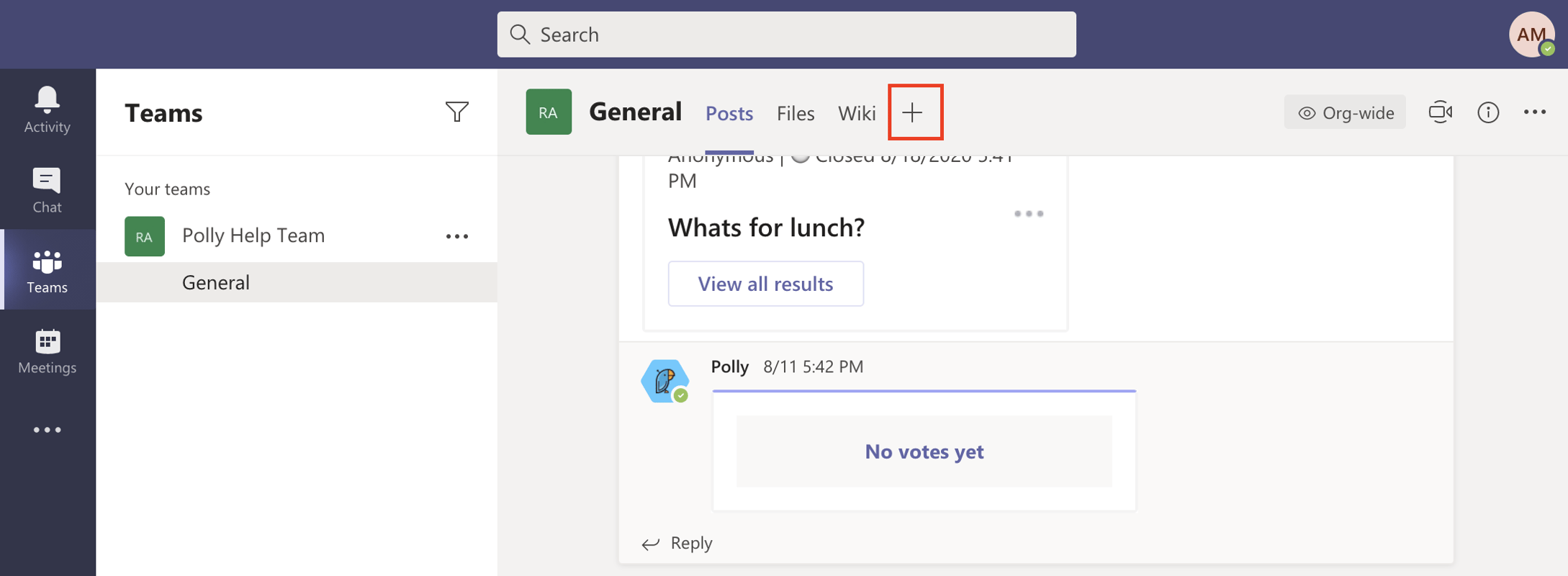This screenshot has height=576, width=1568.
Task: Open the Wiki tab
Action: point(856,113)
